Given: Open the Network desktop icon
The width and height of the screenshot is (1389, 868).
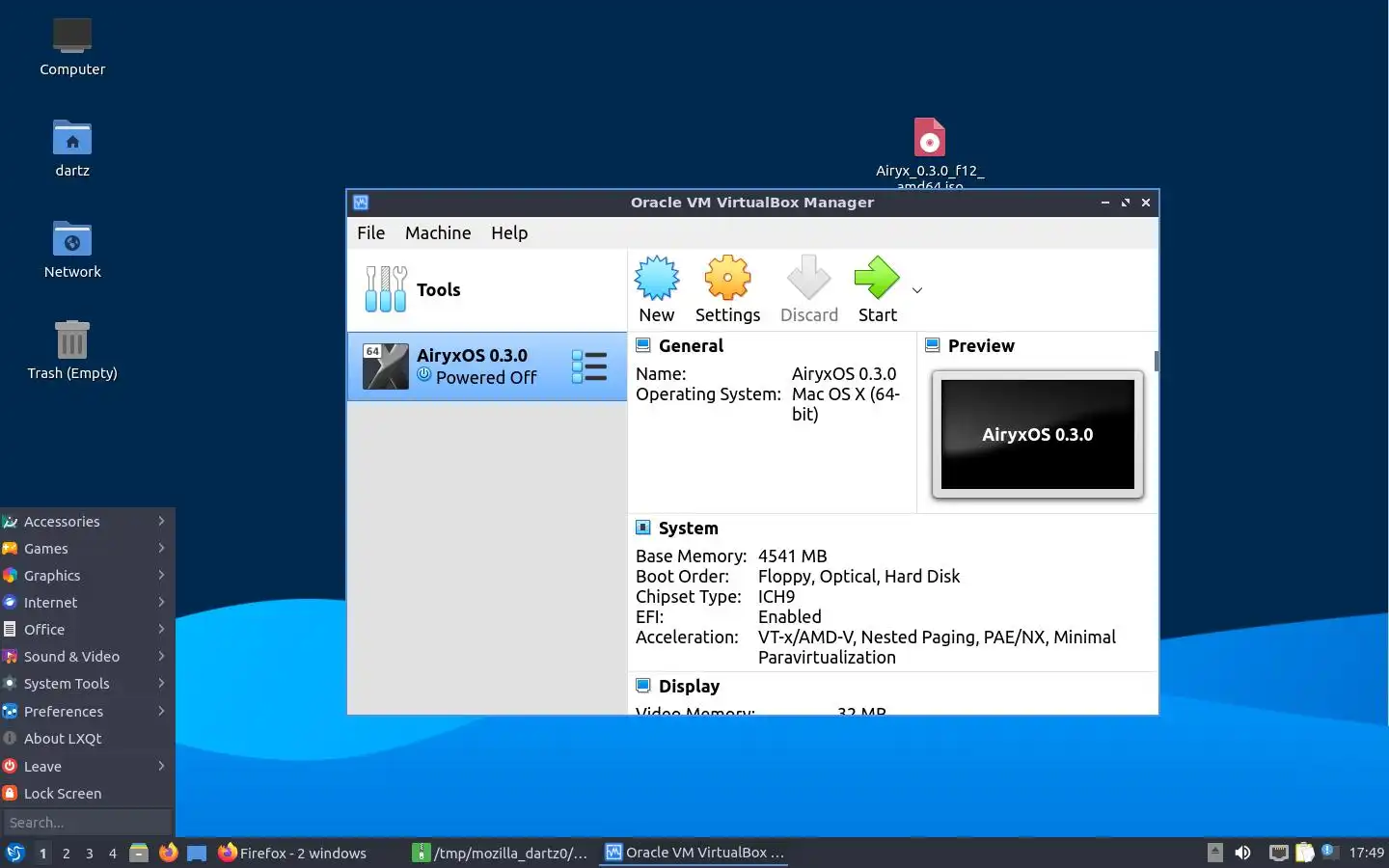Looking at the screenshot, I should (72, 249).
